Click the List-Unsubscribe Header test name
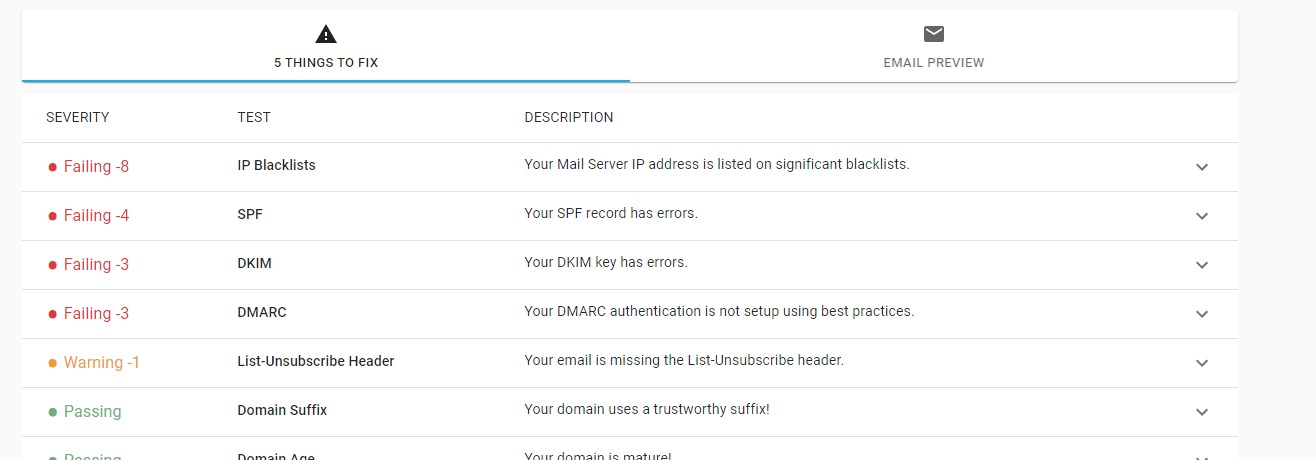The image size is (1316, 460). pos(315,361)
